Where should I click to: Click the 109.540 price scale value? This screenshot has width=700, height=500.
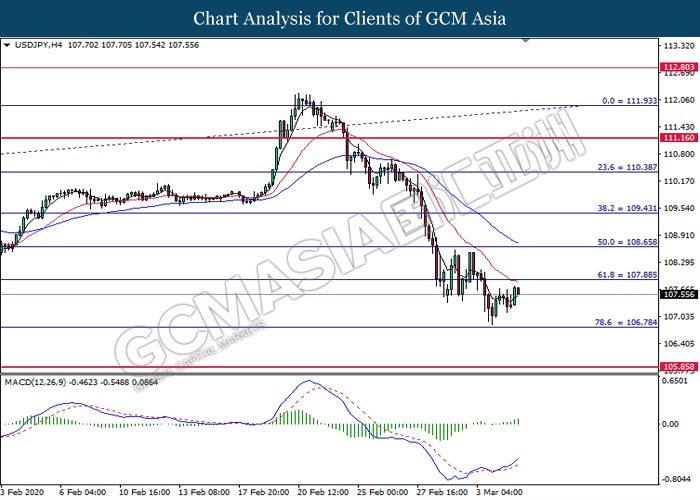[x=679, y=208]
